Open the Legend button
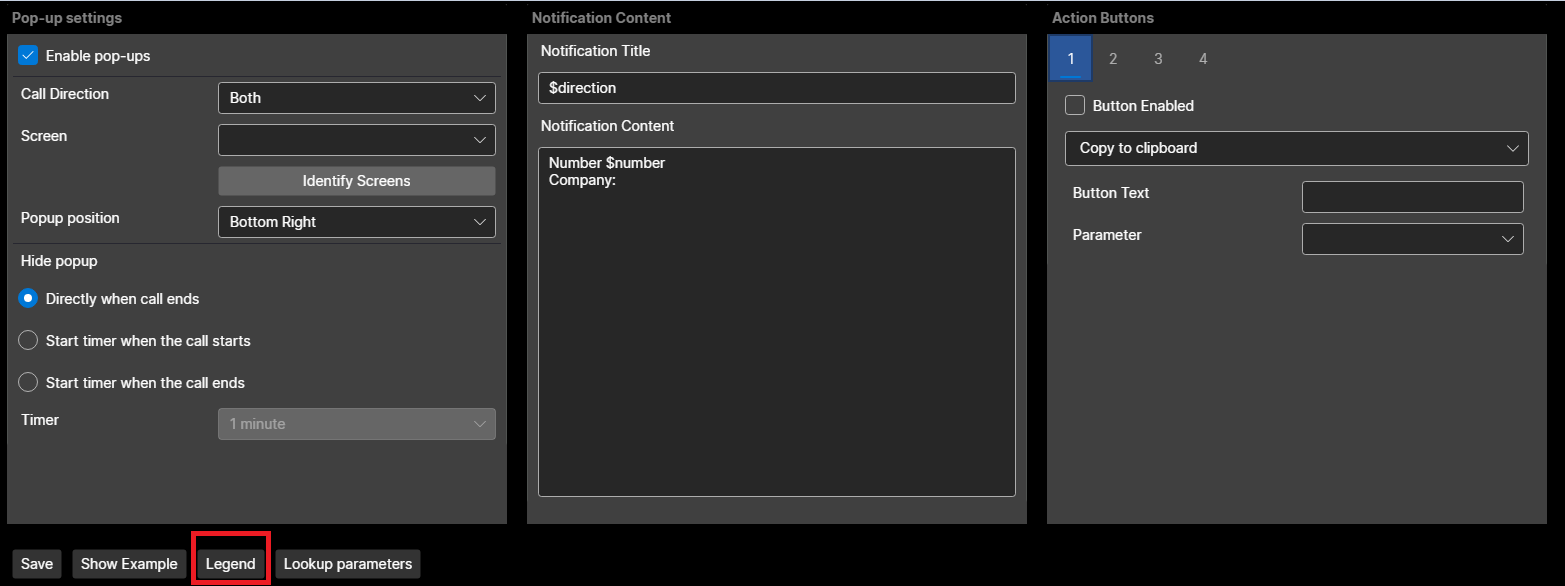 [231, 564]
